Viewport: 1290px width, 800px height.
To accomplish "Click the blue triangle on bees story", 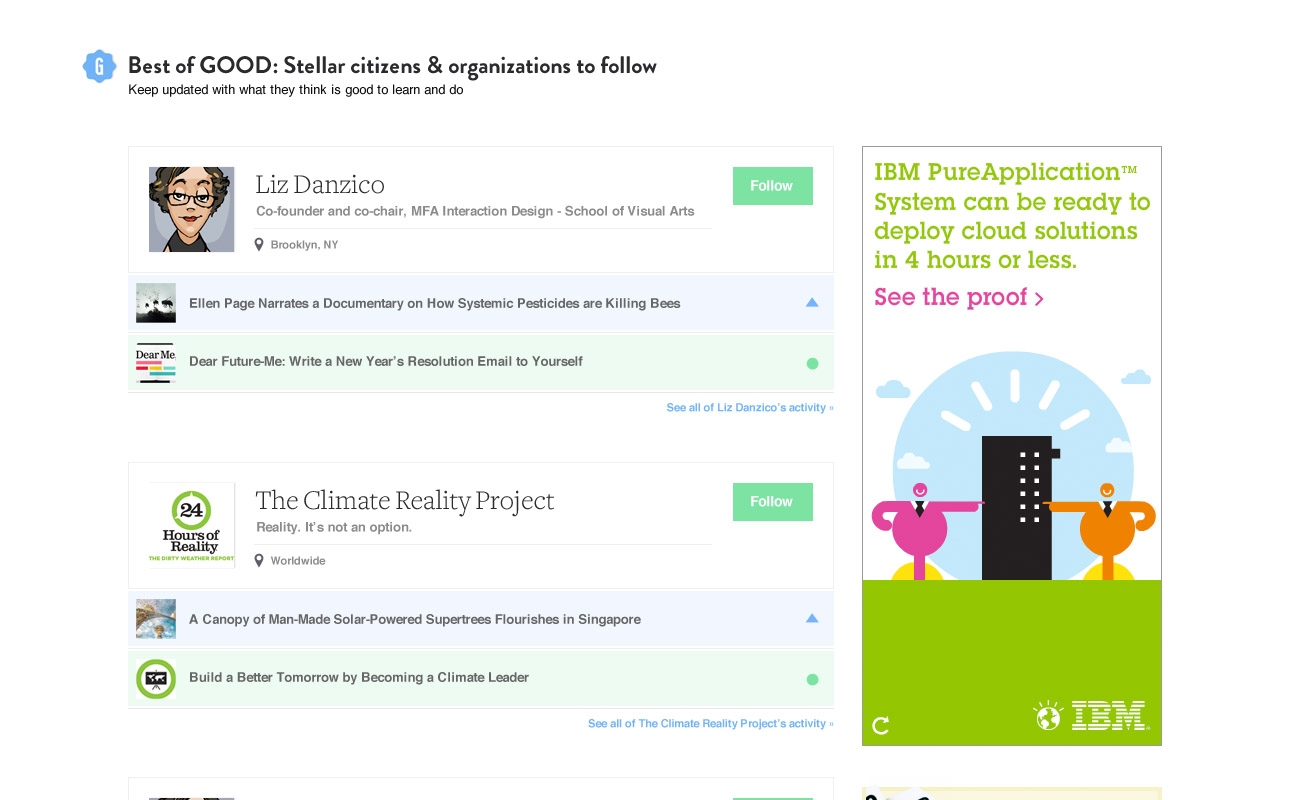I will [x=812, y=302].
